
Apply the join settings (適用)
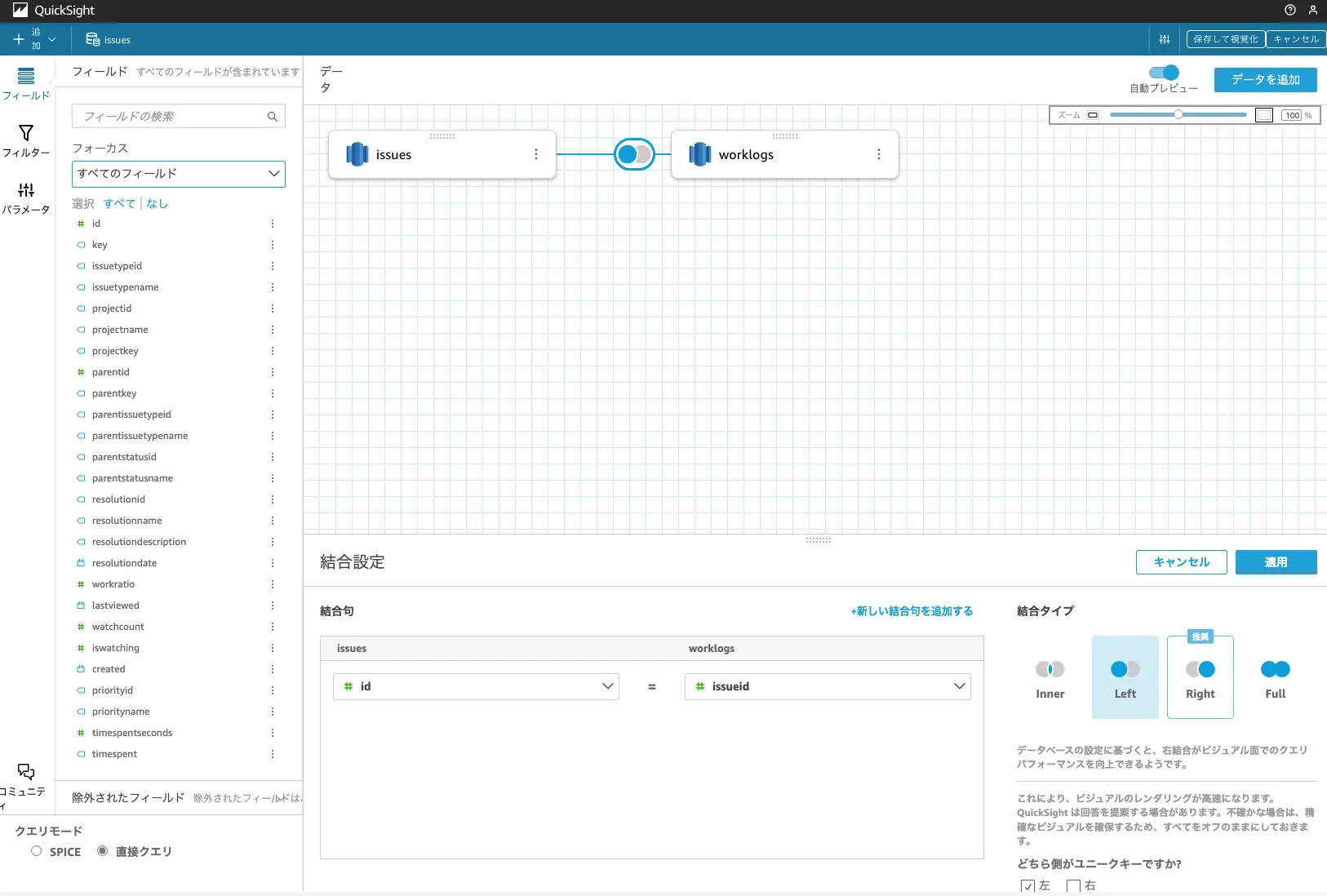[x=1276, y=562]
